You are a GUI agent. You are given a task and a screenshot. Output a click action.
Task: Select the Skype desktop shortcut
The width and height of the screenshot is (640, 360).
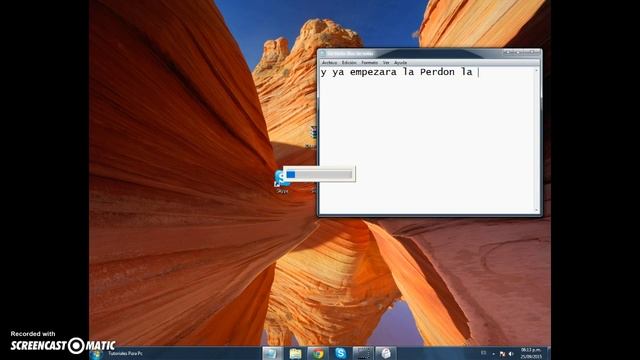pyautogui.click(x=282, y=182)
